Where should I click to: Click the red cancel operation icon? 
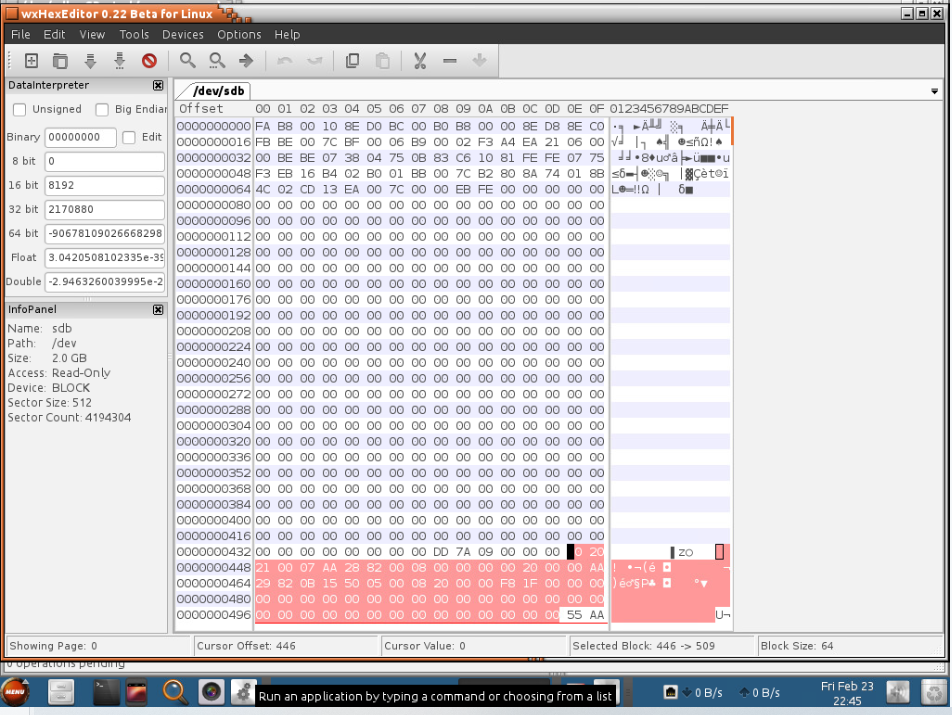click(150, 60)
